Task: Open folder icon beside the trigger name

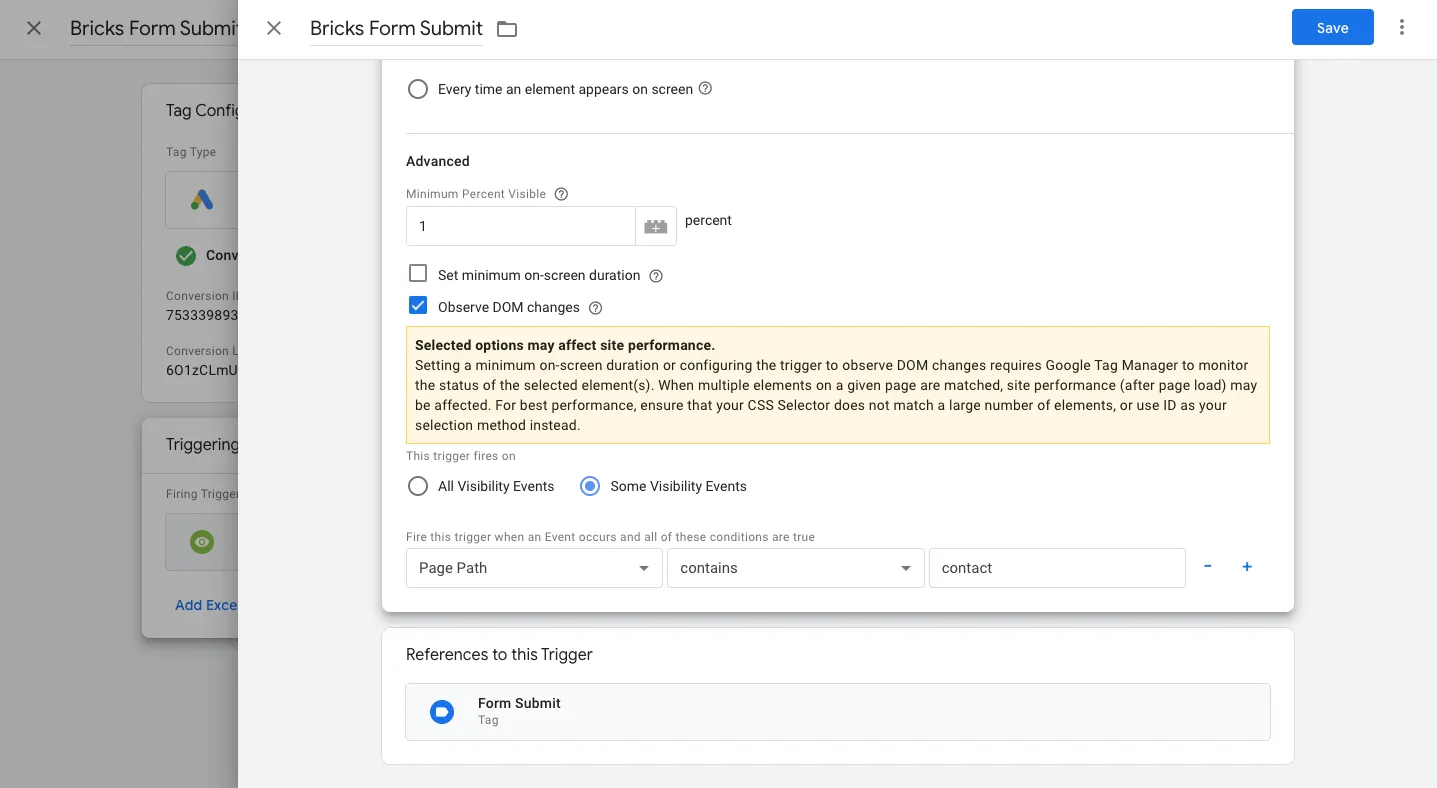Action: pos(506,29)
